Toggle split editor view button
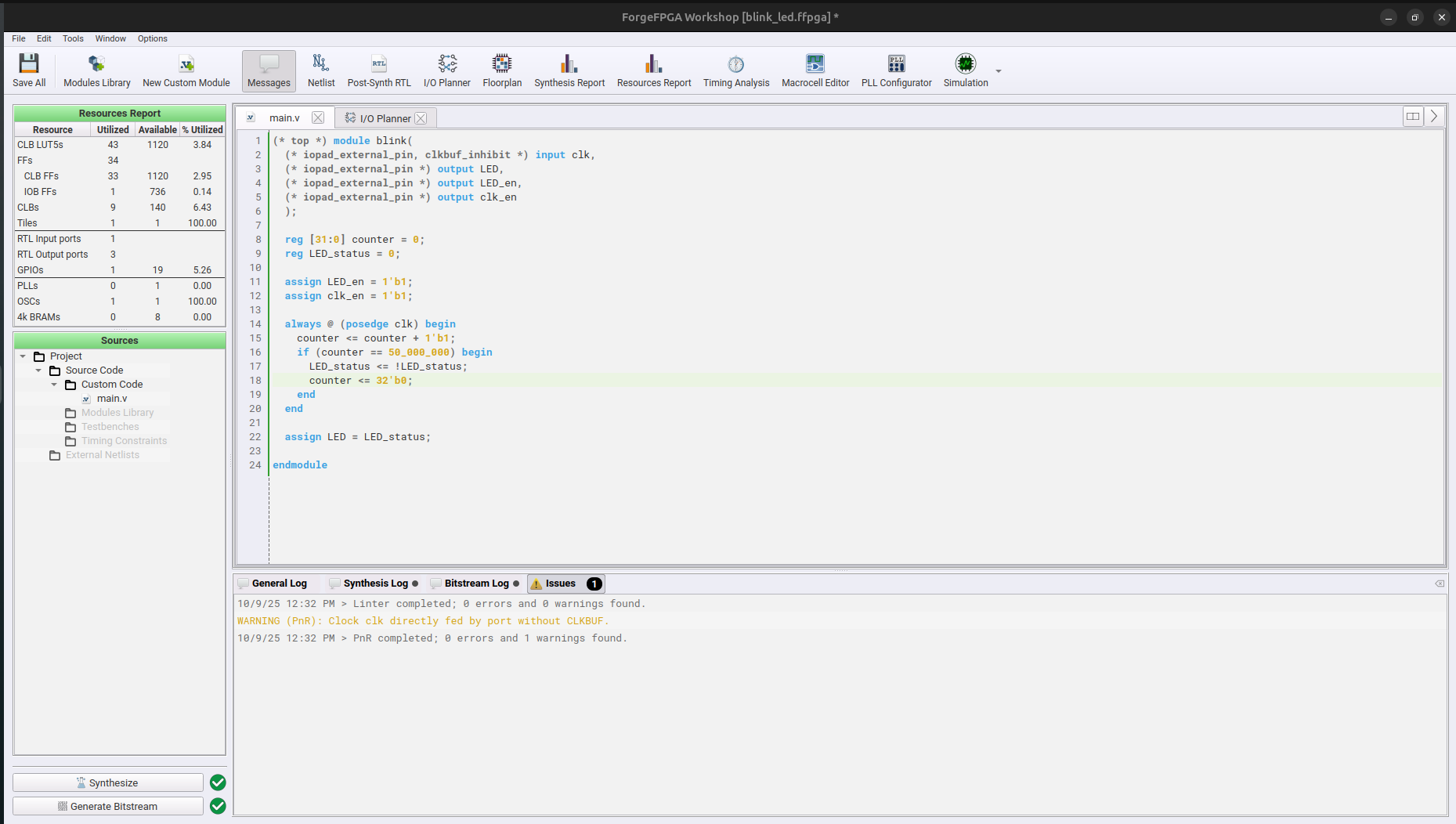1456x824 pixels. coord(1412,117)
